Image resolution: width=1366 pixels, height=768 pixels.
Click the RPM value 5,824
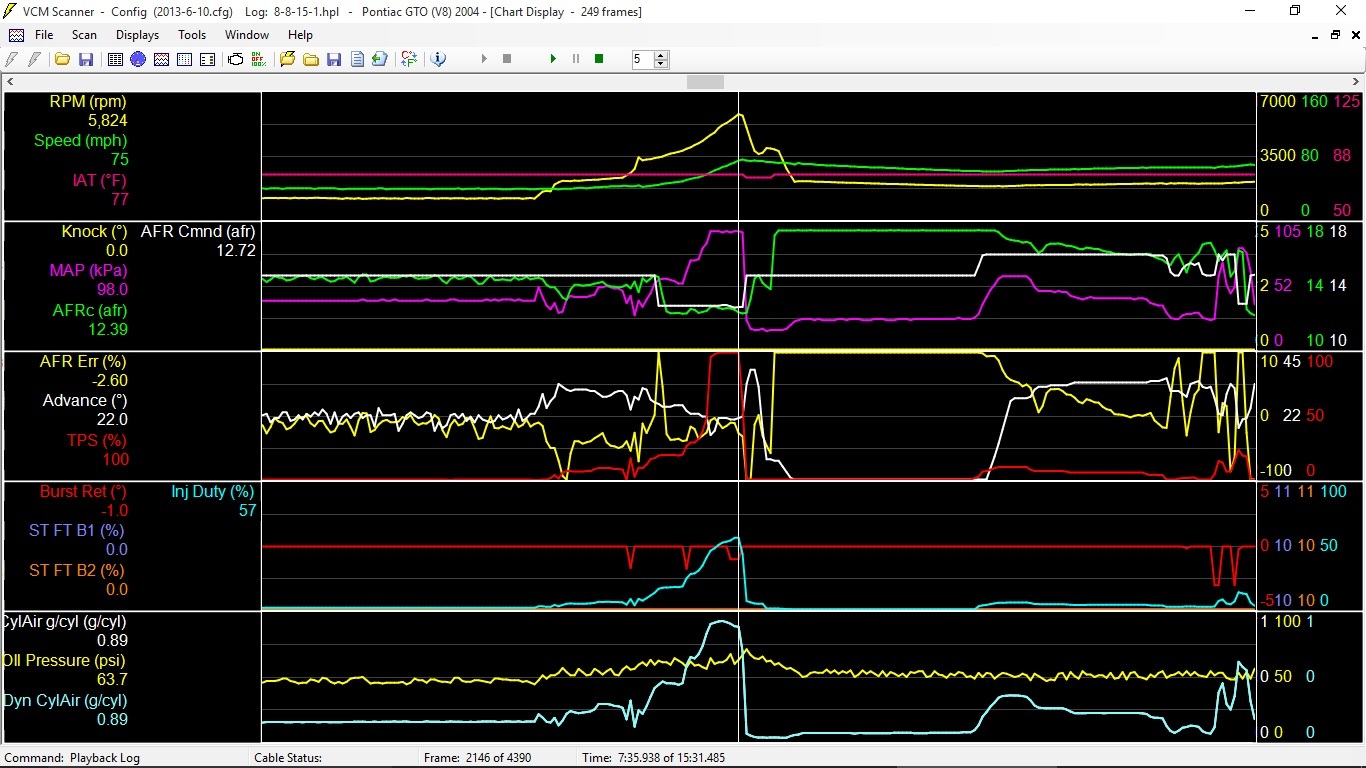tap(107, 120)
